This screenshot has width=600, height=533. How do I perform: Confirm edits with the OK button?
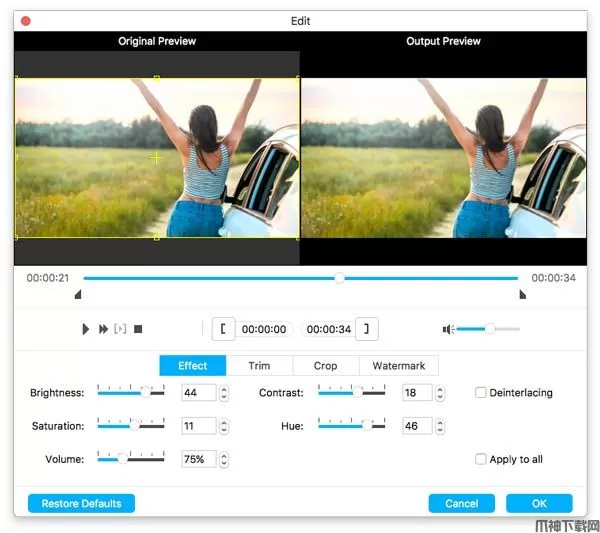click(539, 503)
